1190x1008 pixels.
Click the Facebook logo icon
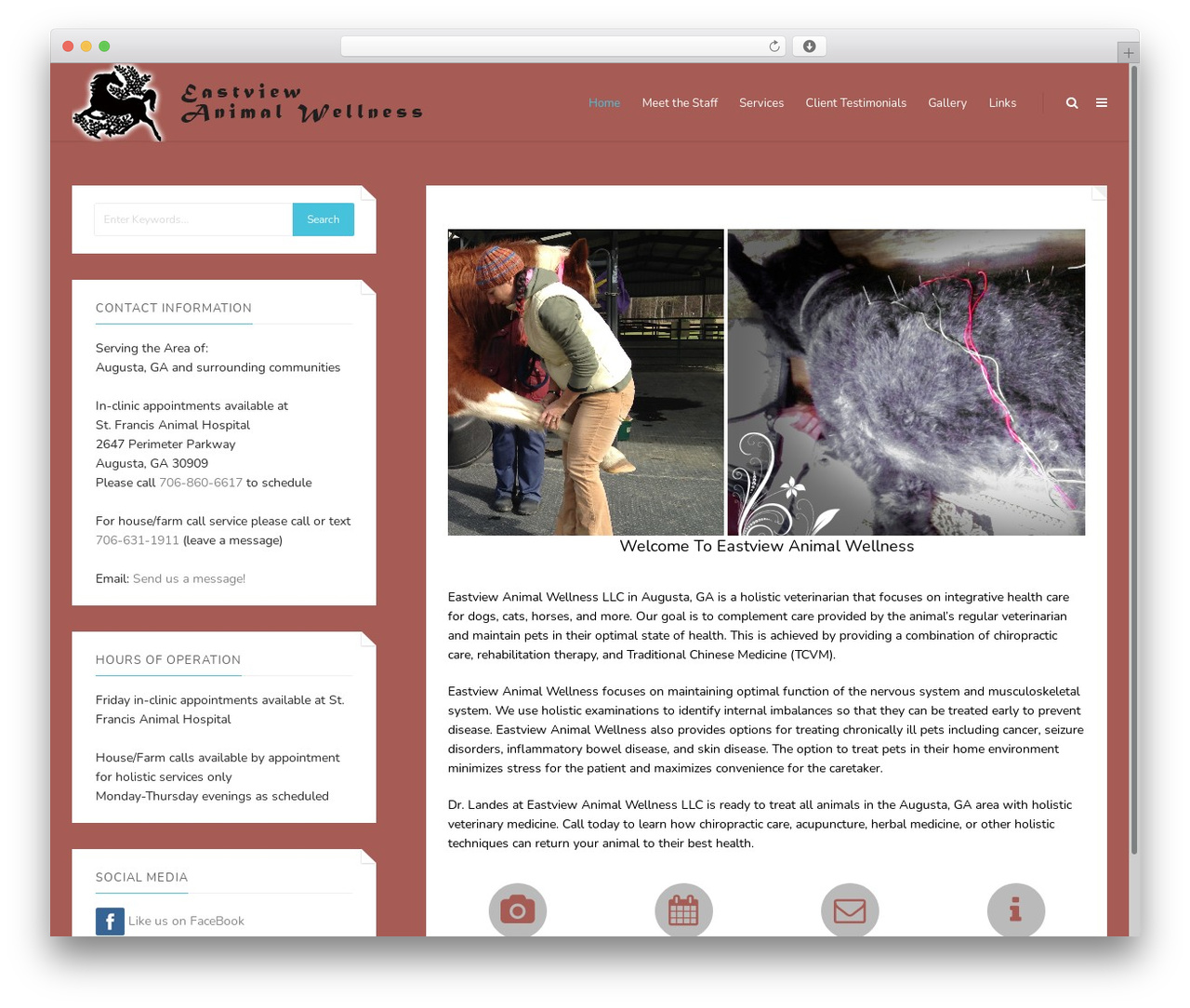(x=110, y=922)
